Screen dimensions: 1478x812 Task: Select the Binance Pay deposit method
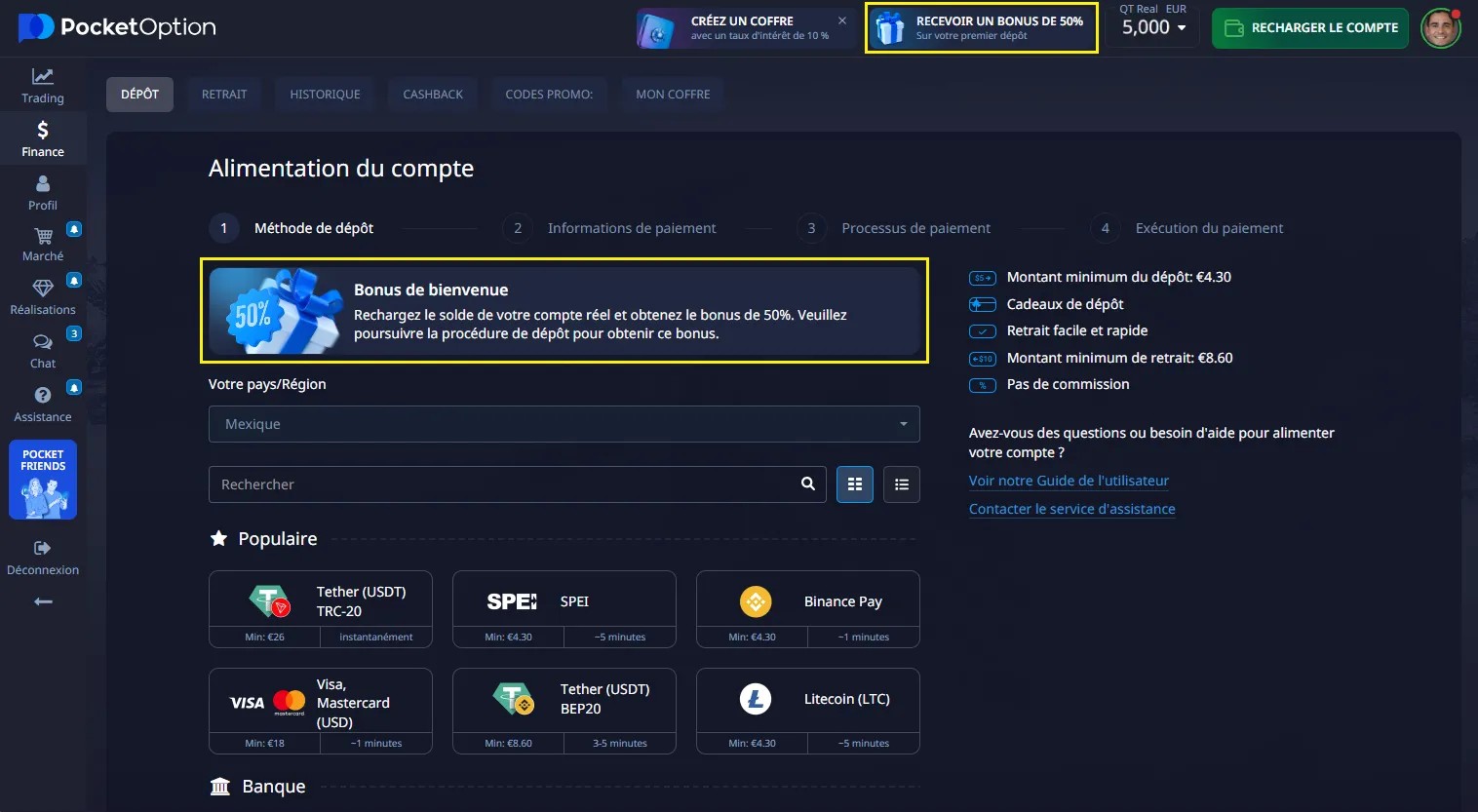coord(807,602)
